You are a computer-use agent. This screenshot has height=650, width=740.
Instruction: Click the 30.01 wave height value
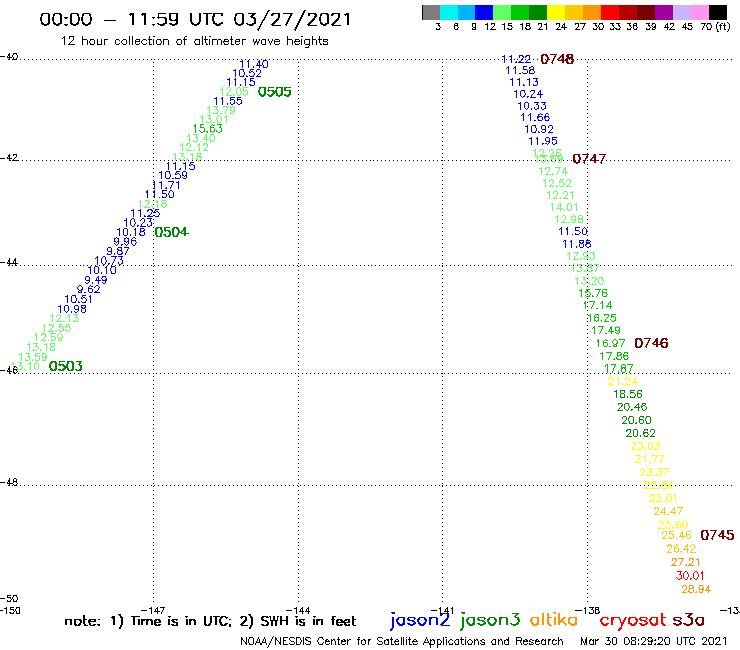click(x=690, y=575)
